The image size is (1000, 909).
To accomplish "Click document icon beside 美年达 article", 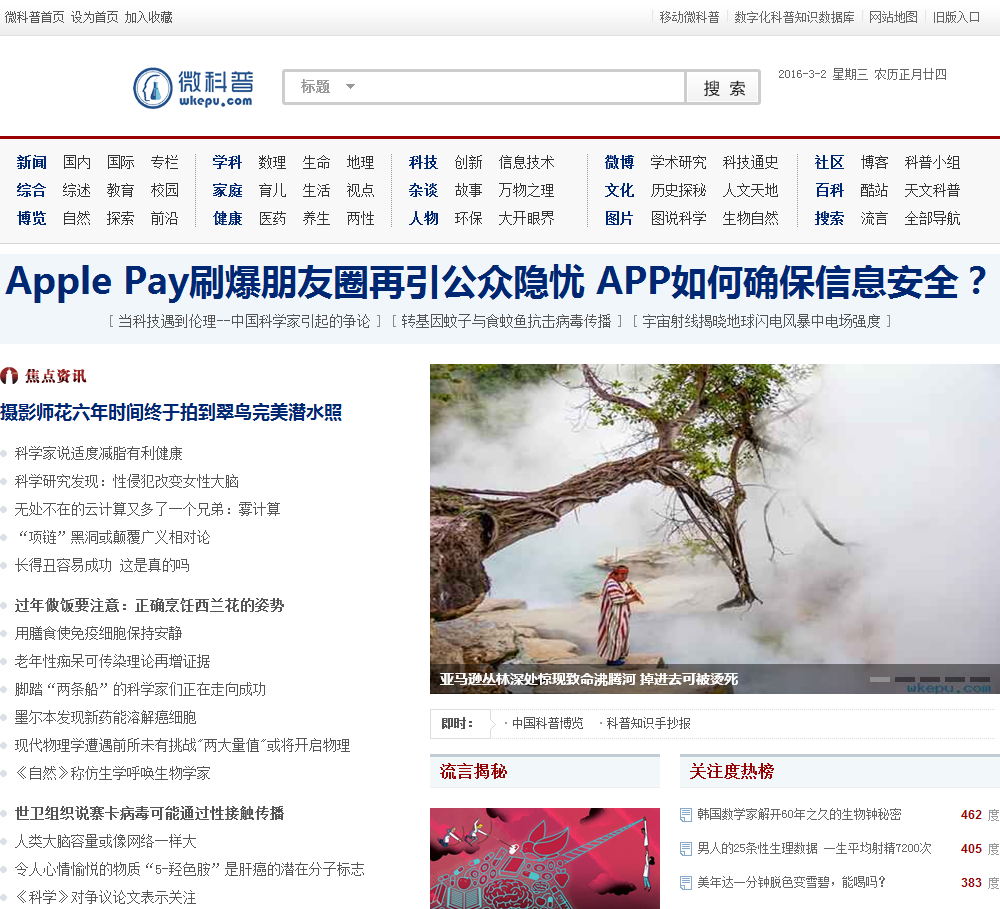I will [x=686, y=883].
